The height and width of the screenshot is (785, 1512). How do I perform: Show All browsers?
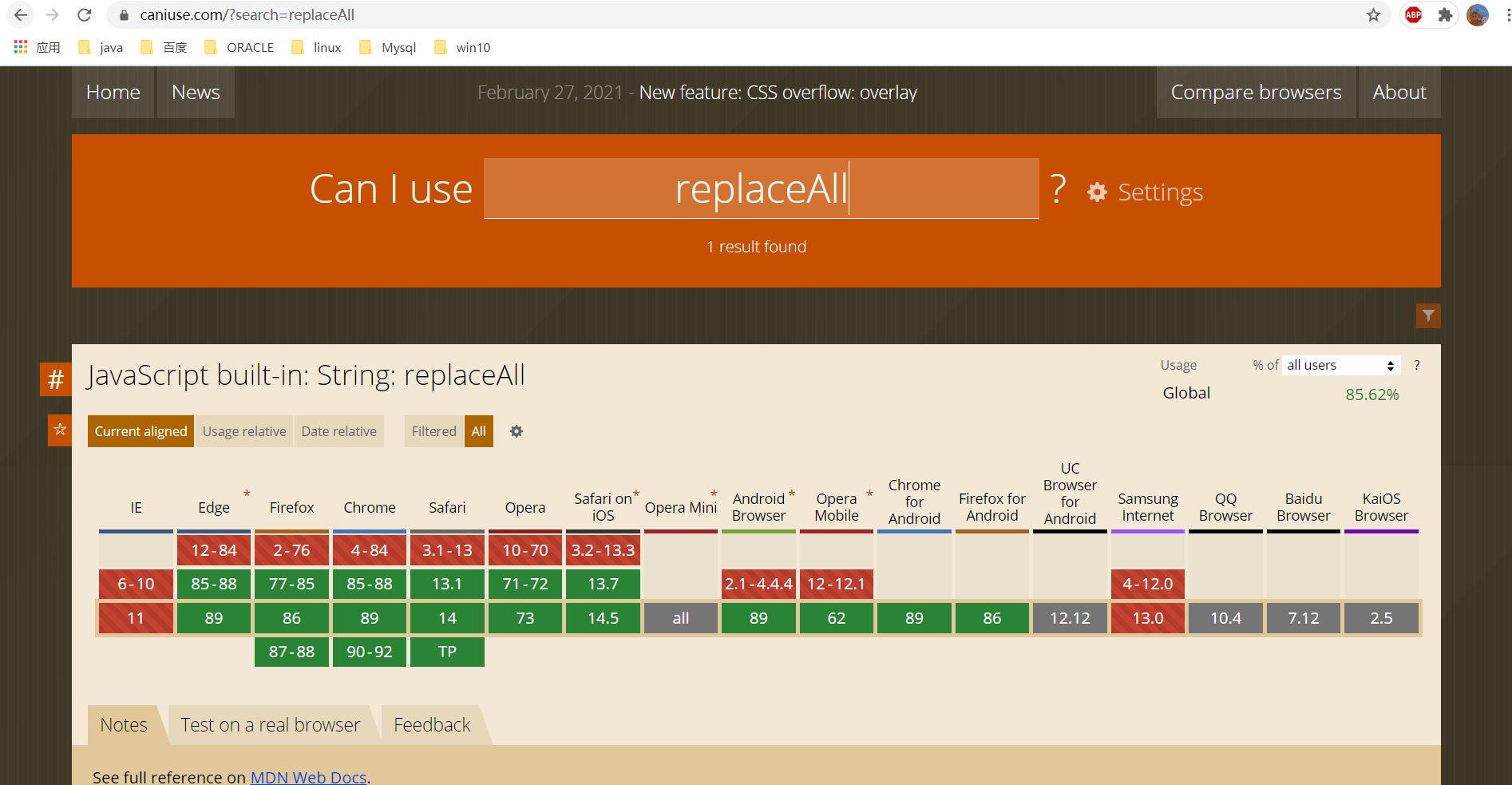(479, 431)
